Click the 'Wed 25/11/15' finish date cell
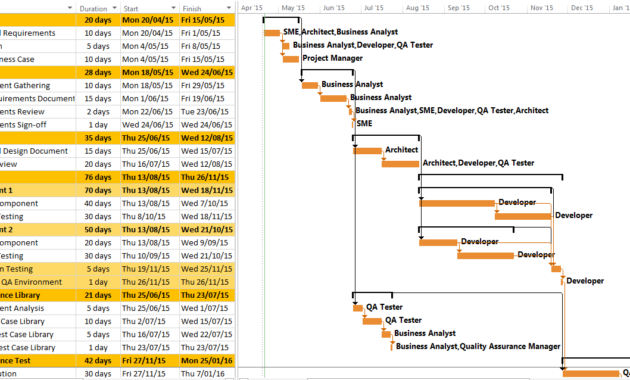The width and height of the screenshot is (630, 380). (x=207, y=269)
